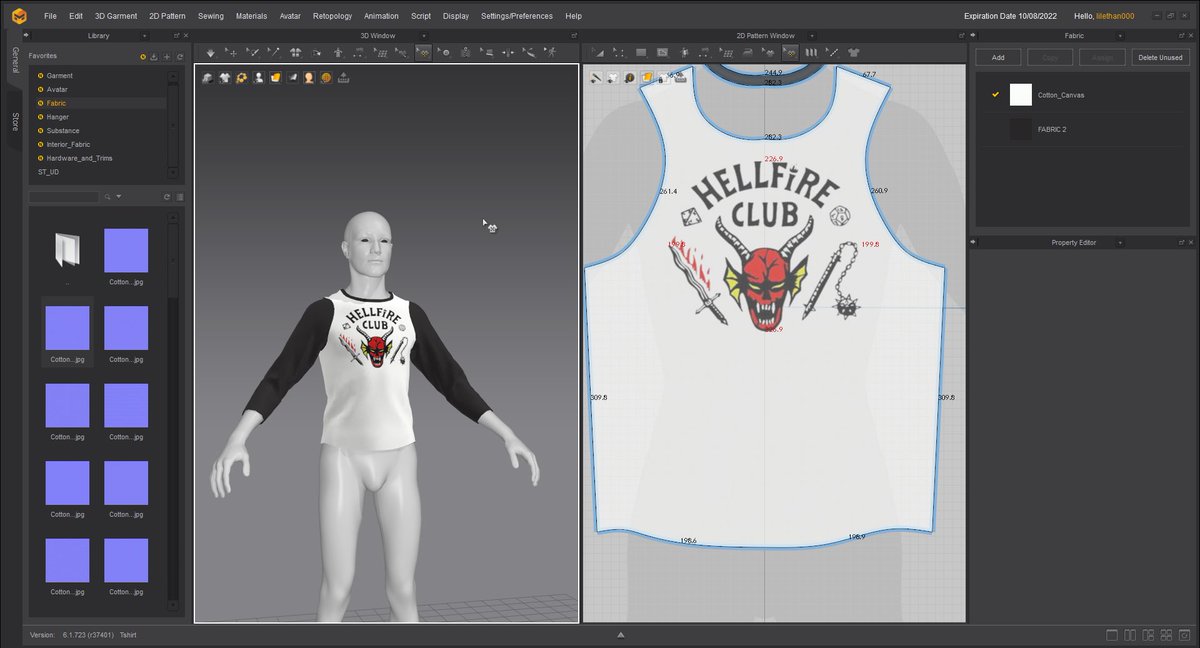Click the refresh icon beside library search
The height and width of the screenshot is (648, 1200).
[167, 197]
